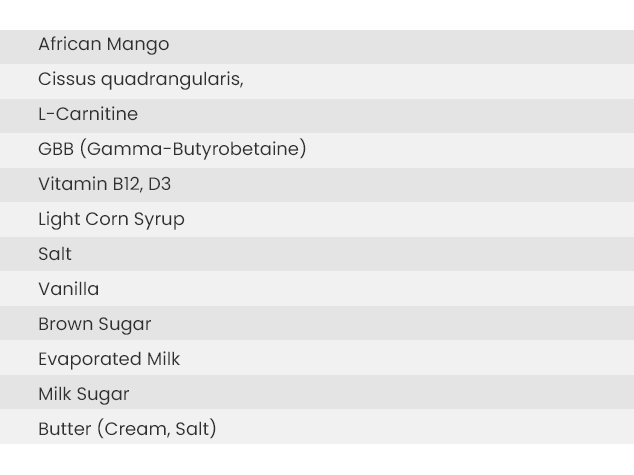Click the blank white area above the list
The image size is (634, 475).
coord(317,15)
